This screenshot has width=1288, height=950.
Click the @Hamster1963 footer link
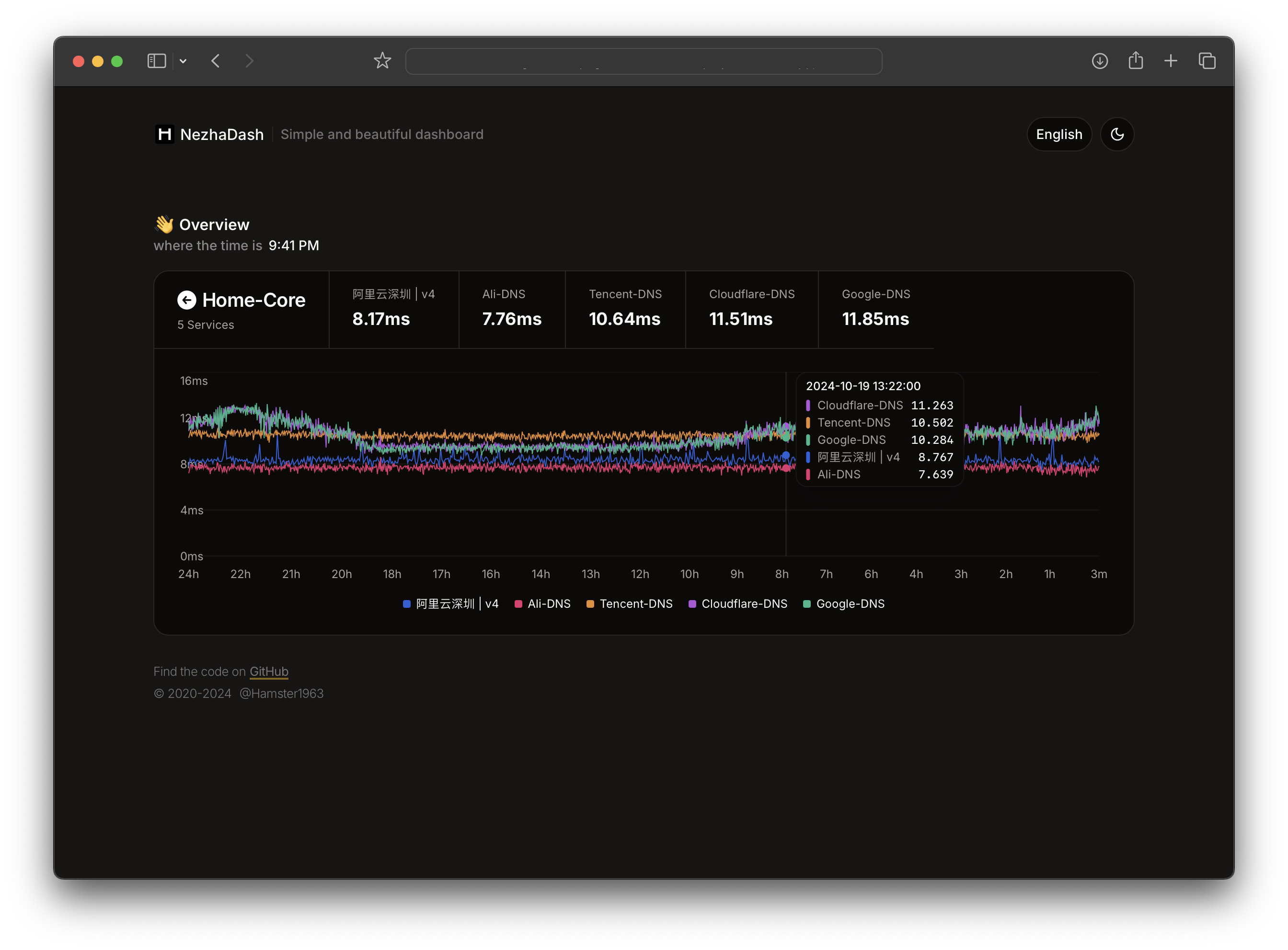(x=281, y=694)
